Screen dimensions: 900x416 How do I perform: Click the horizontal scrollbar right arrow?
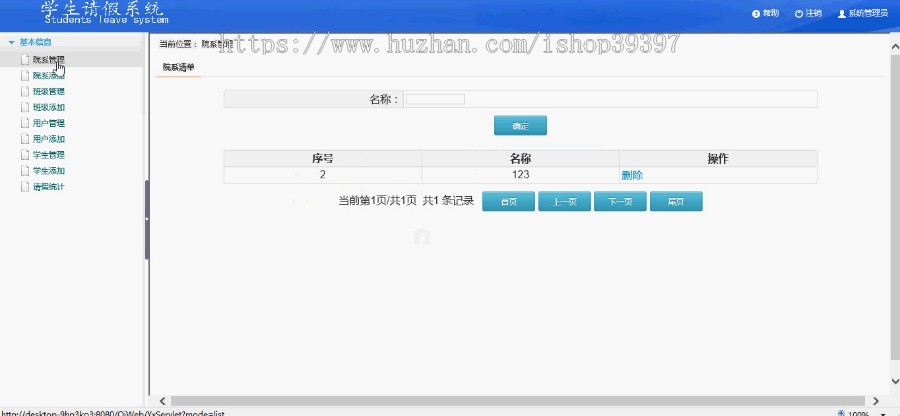click(876, 401)
